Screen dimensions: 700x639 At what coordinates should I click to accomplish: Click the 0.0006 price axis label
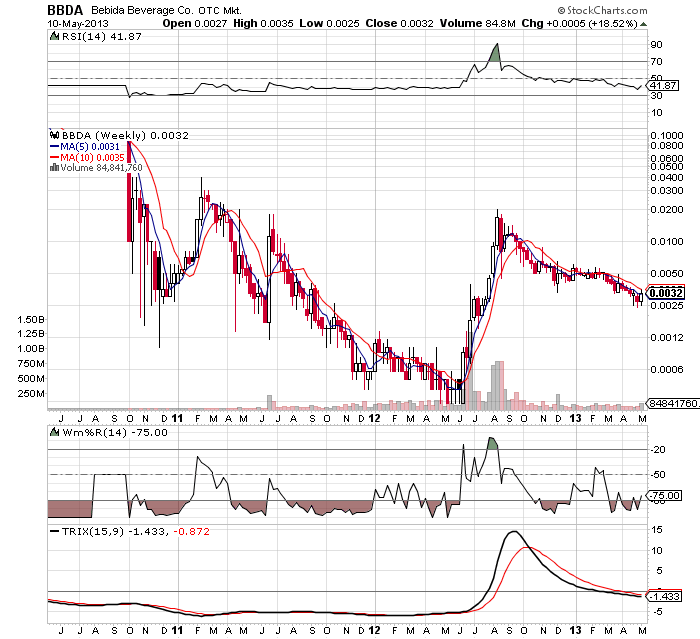(x=667, y=369)
